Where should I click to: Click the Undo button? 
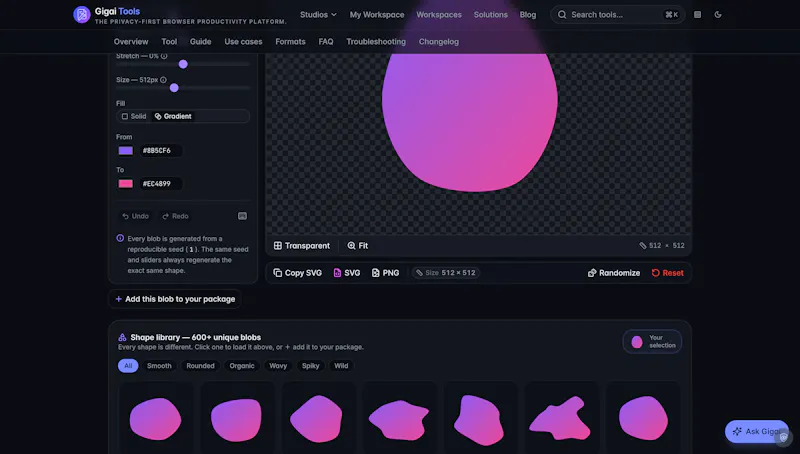point(136,216)
